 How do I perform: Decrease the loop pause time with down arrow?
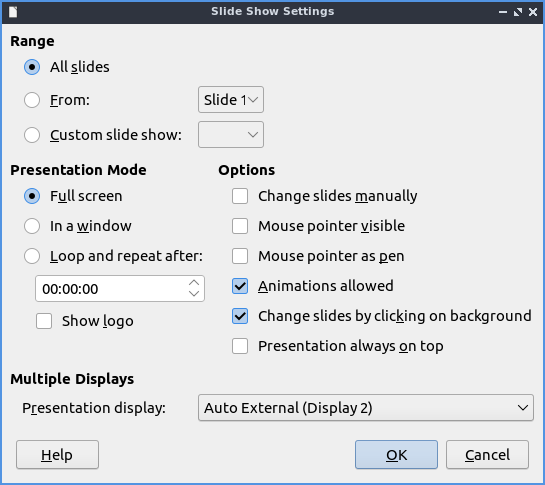pyautogui.click(x=194, y=294)
